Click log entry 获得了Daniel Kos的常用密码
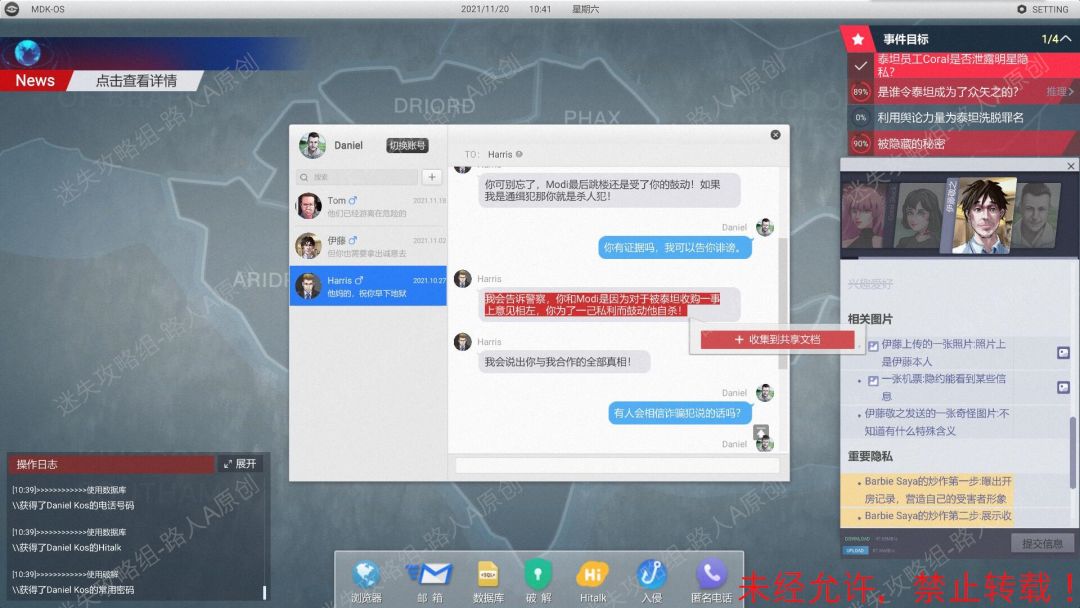 coord(73,589)
